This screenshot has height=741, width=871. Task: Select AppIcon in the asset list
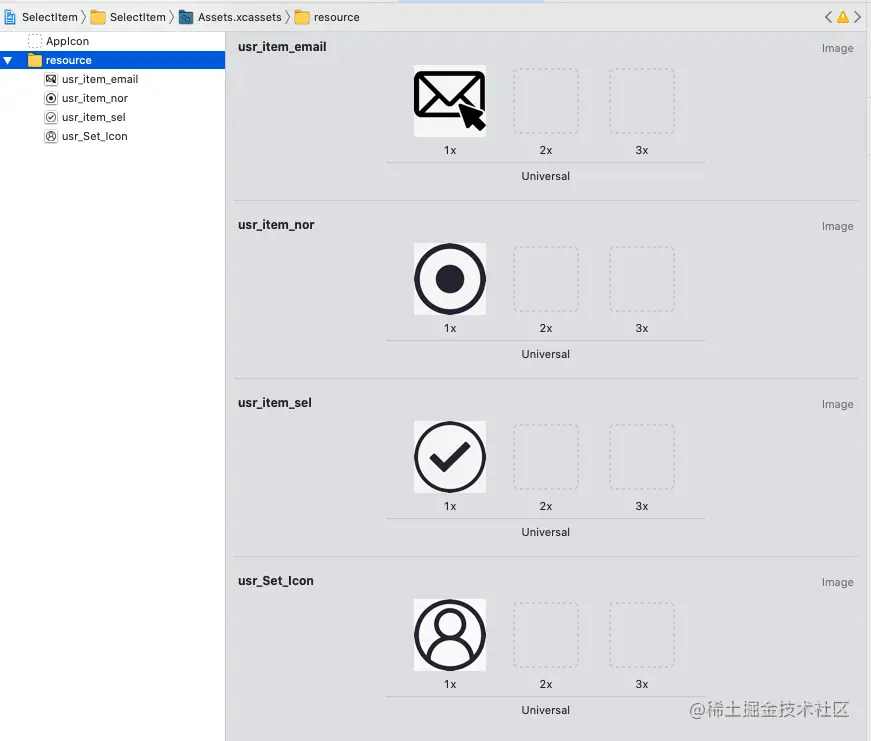pyautogui.click(x=67, y=41)
